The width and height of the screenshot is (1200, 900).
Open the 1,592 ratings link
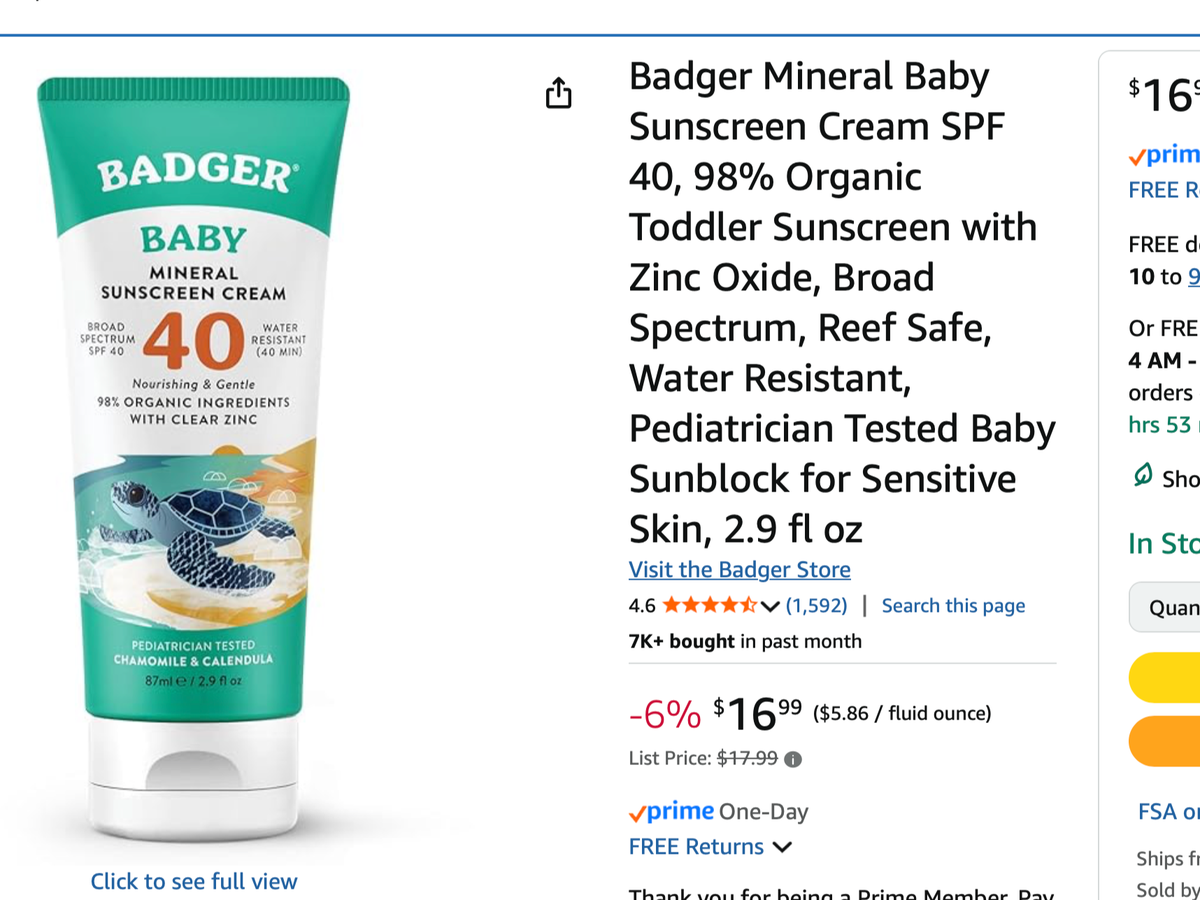click(816, 605)
